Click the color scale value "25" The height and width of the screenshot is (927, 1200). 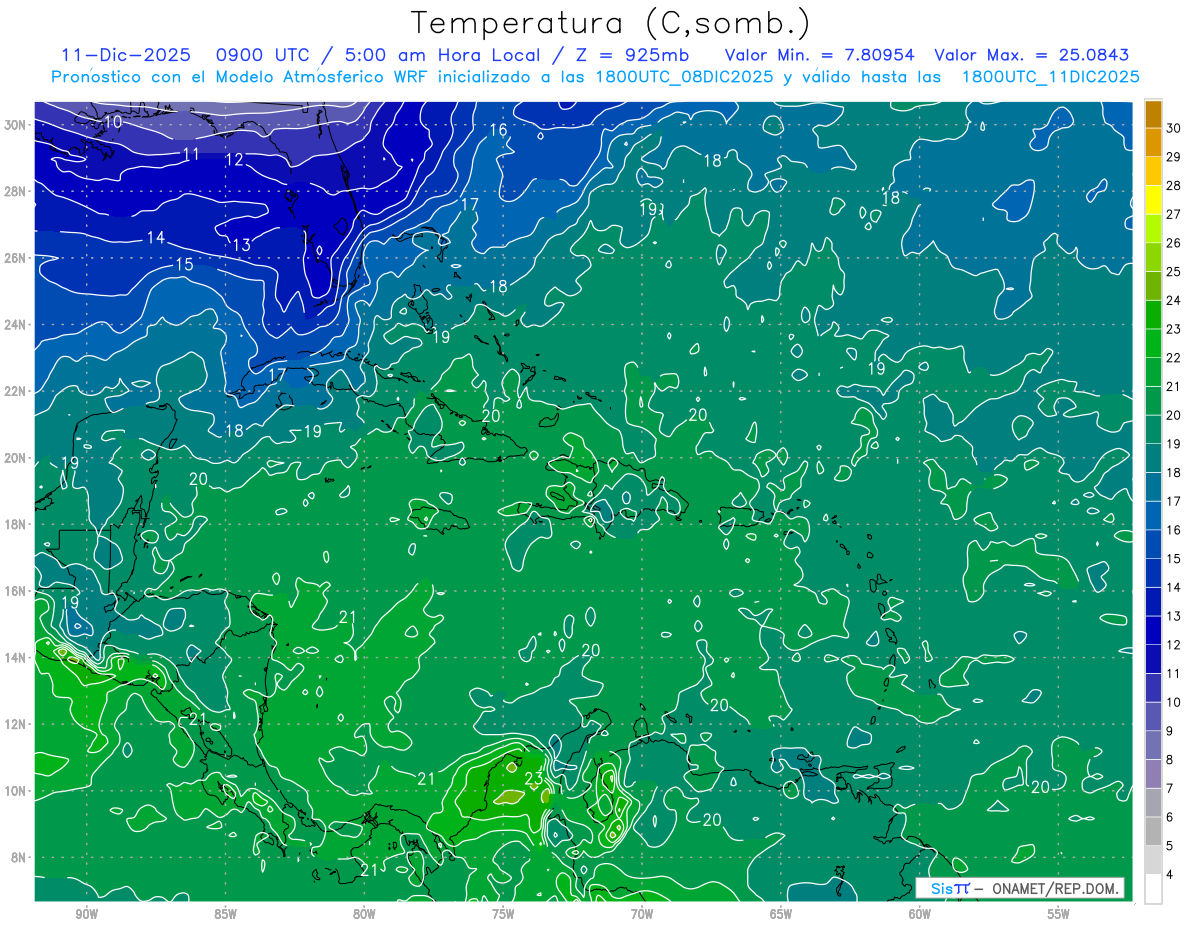click(x=1174, y=272)
